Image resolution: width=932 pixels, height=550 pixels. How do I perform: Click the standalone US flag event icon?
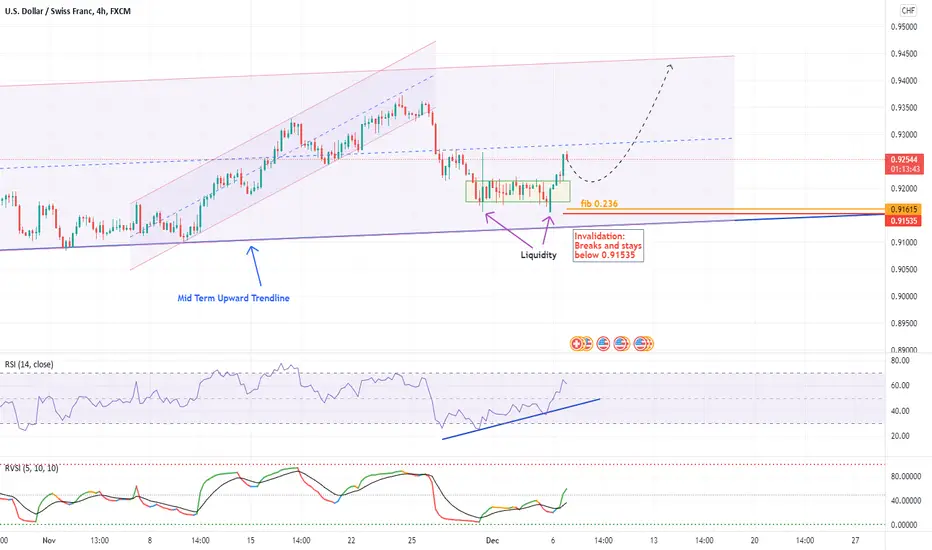click(603, 343)
